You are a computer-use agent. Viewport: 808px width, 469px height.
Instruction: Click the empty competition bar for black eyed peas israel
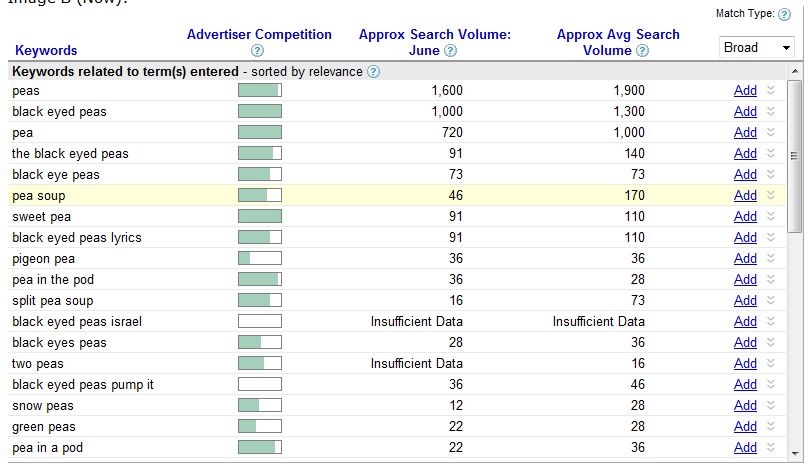click(260, 322)
